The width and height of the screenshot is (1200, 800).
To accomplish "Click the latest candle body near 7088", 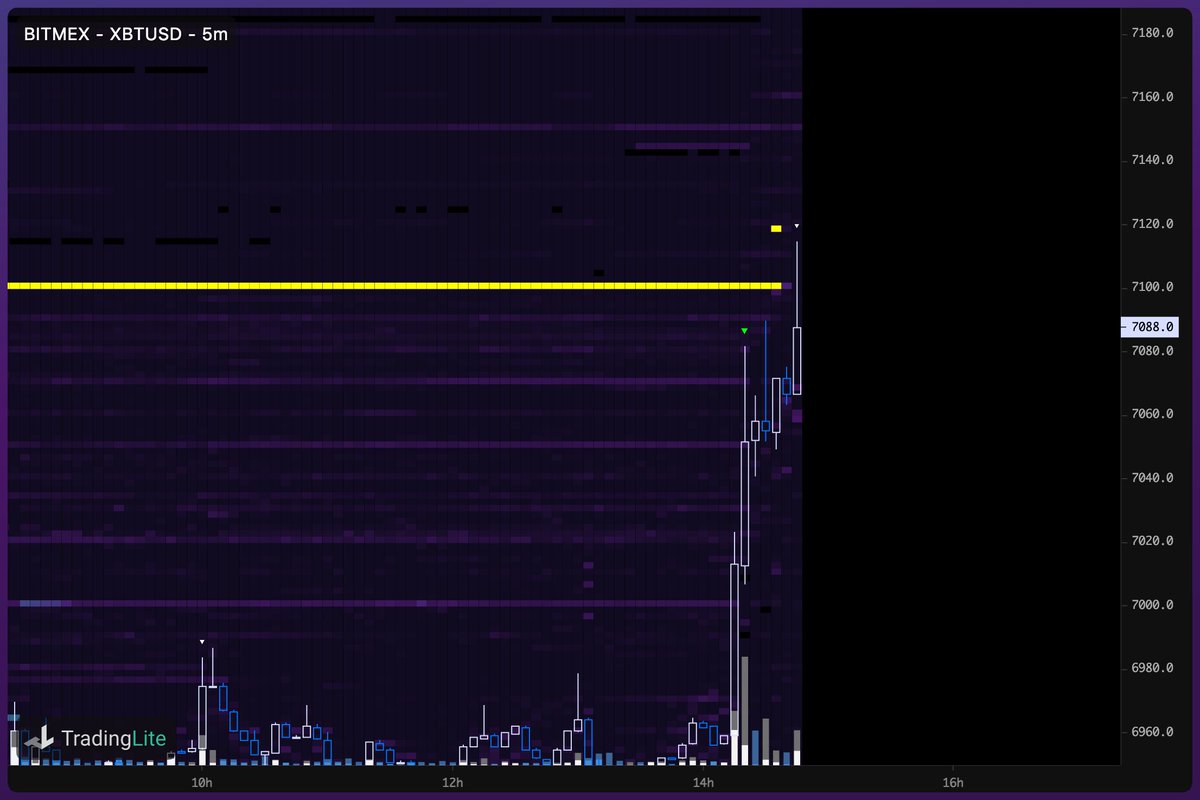I will [797, 361].
